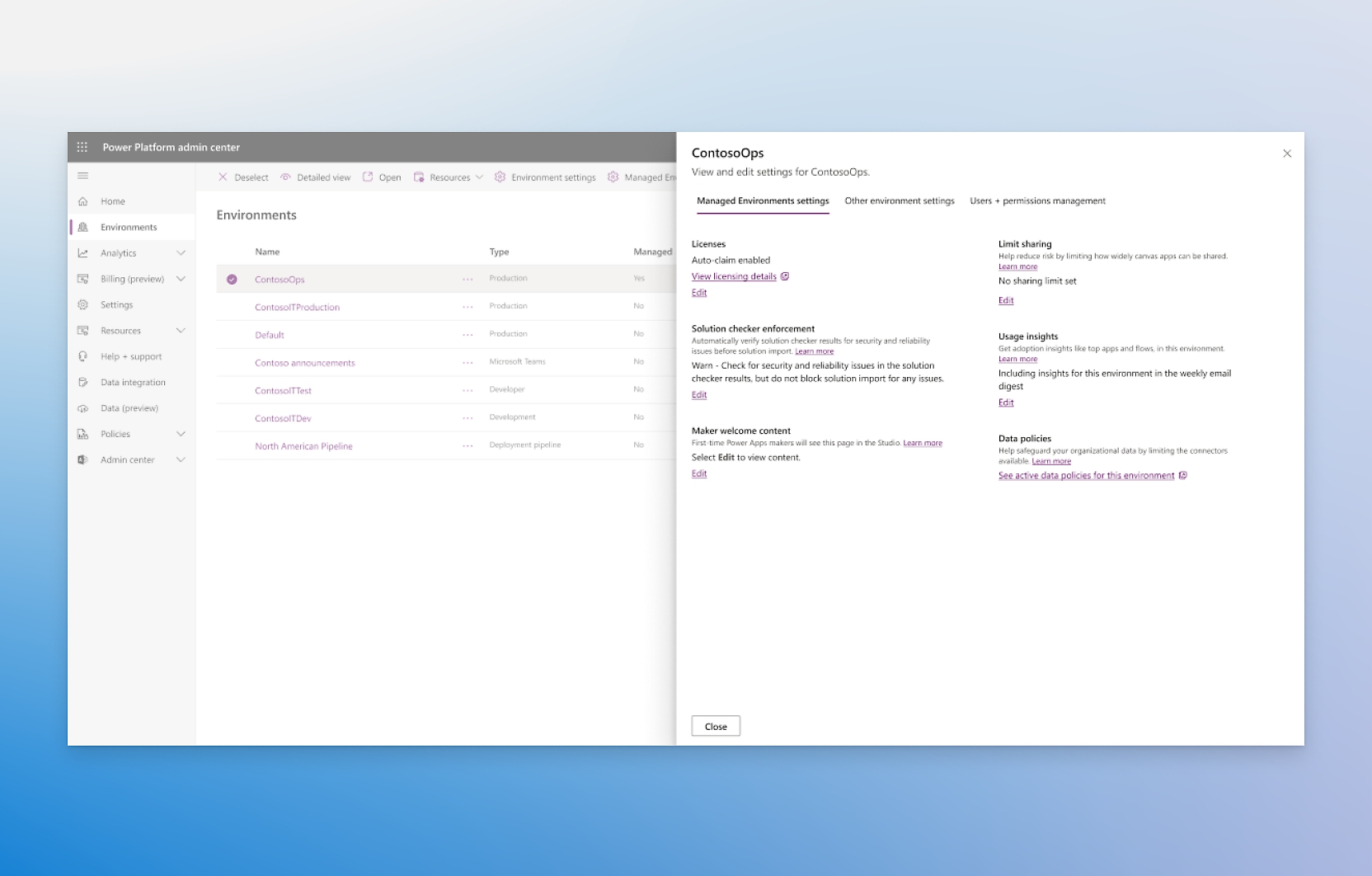This screenshot has height=876, width=1372.
Task: Expand the Billing (preview) chevron
Action: pyautogui.click(x=181, y=279)
